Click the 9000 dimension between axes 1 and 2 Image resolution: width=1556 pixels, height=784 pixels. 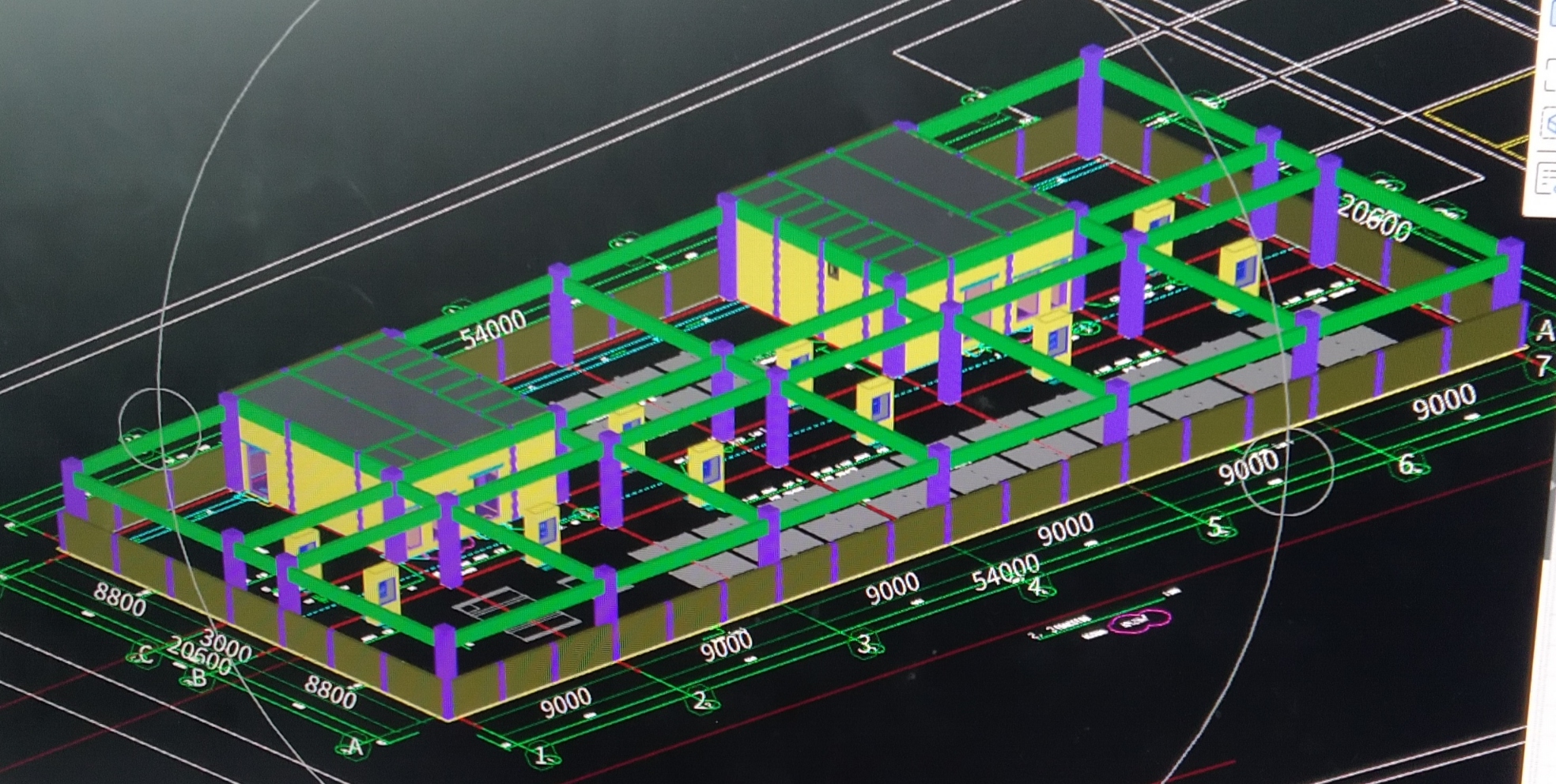pyautogui.click(x=566, y=703)
